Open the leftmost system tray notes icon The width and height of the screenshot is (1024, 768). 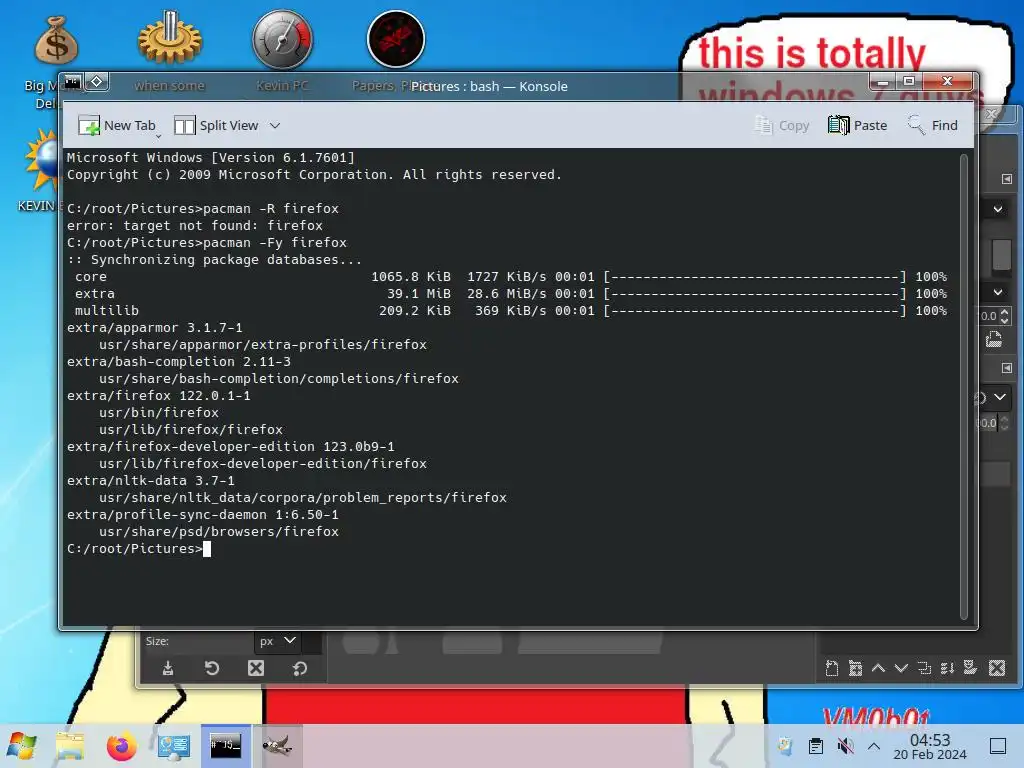point(785,746)
